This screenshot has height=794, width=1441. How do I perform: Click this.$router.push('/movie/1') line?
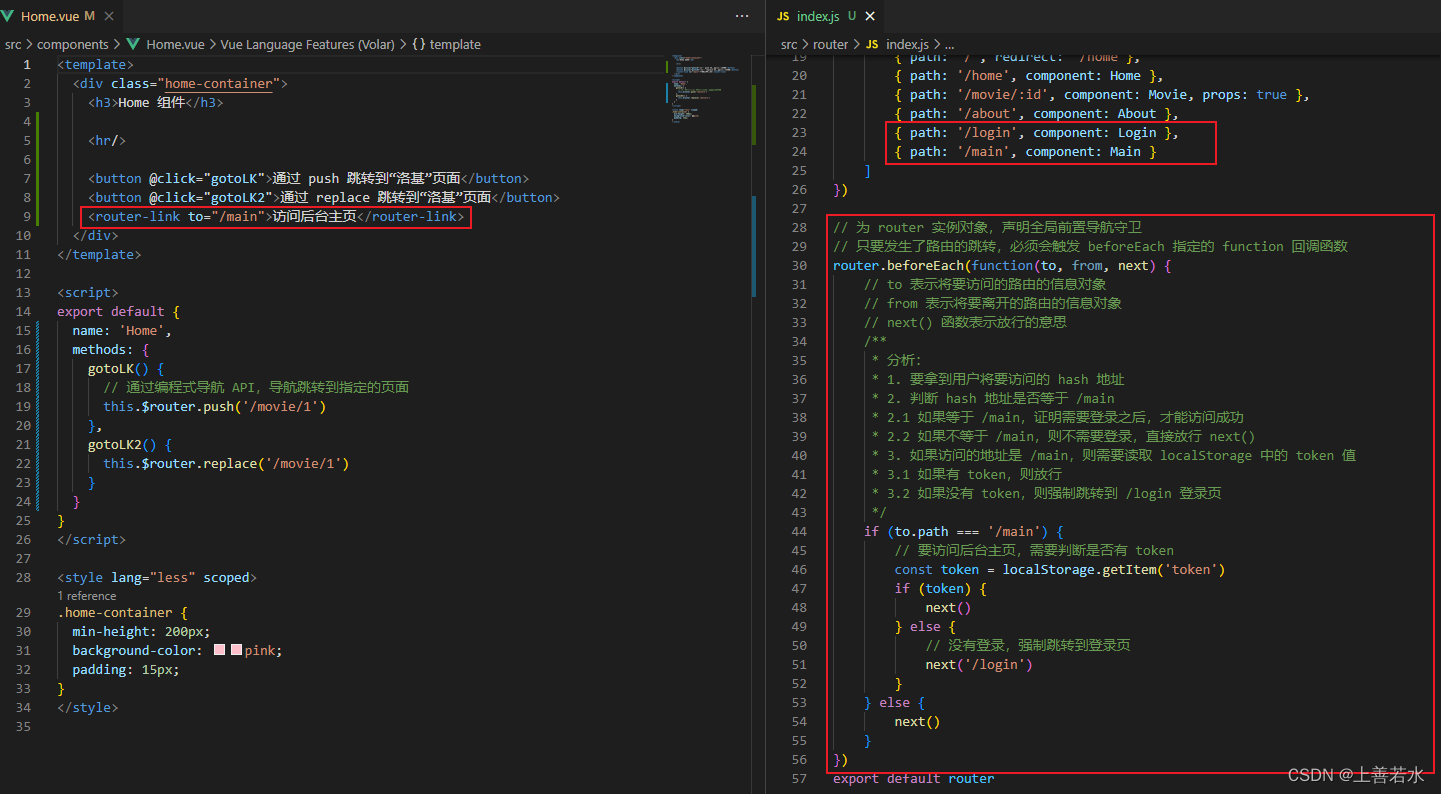click(x=215, y=406)
